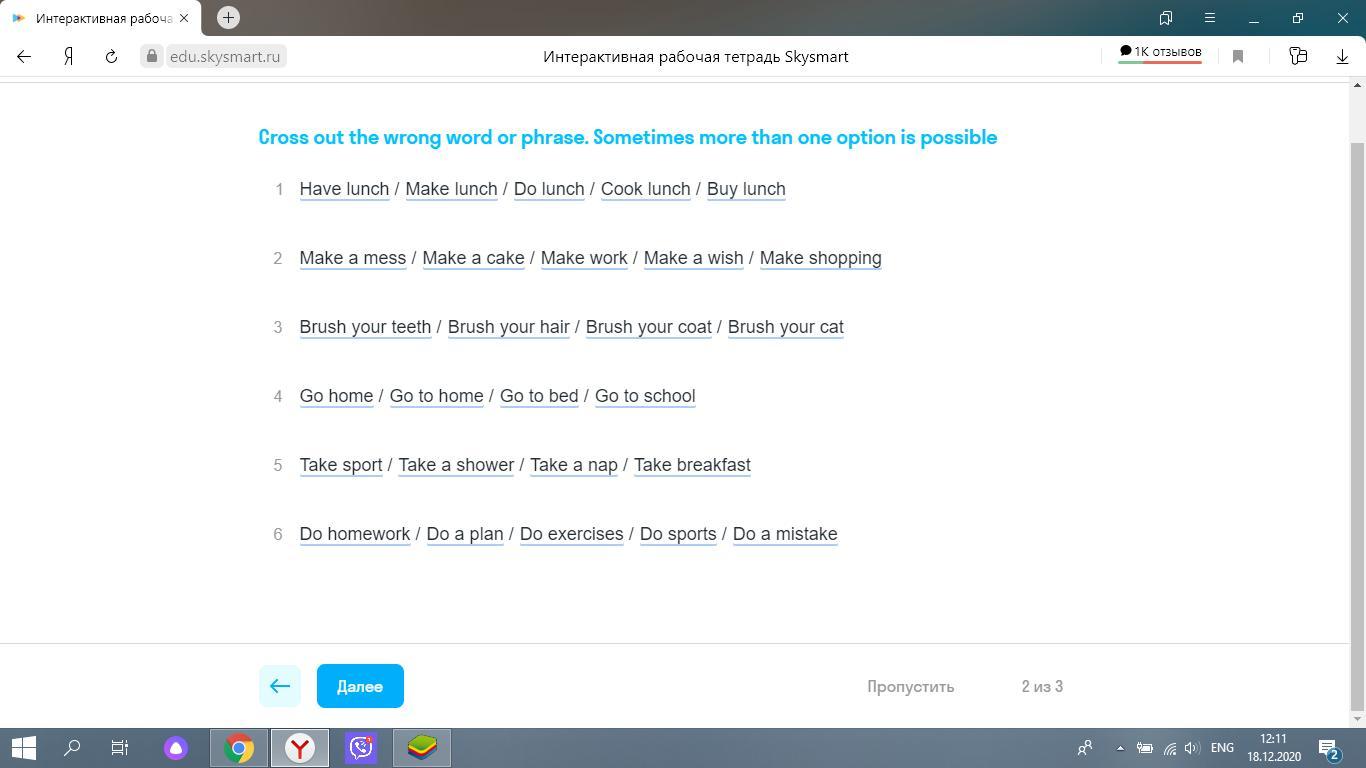Screen dimensions: 1366x768
Task: Cross out 'Take a nap'
Action: pyautogui.click(x=574, y=465)
